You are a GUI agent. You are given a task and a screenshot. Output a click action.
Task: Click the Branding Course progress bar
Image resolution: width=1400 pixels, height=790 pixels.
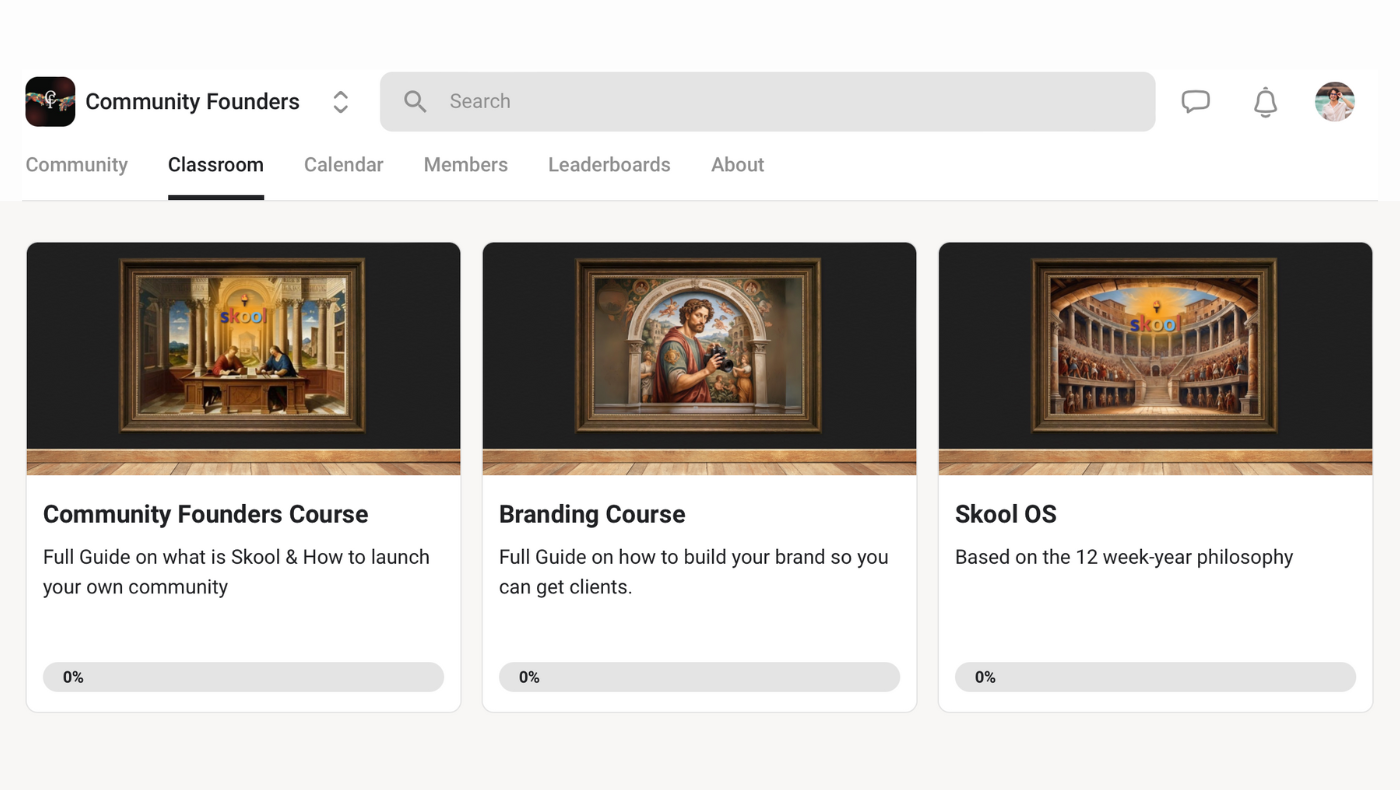[699, 677]
